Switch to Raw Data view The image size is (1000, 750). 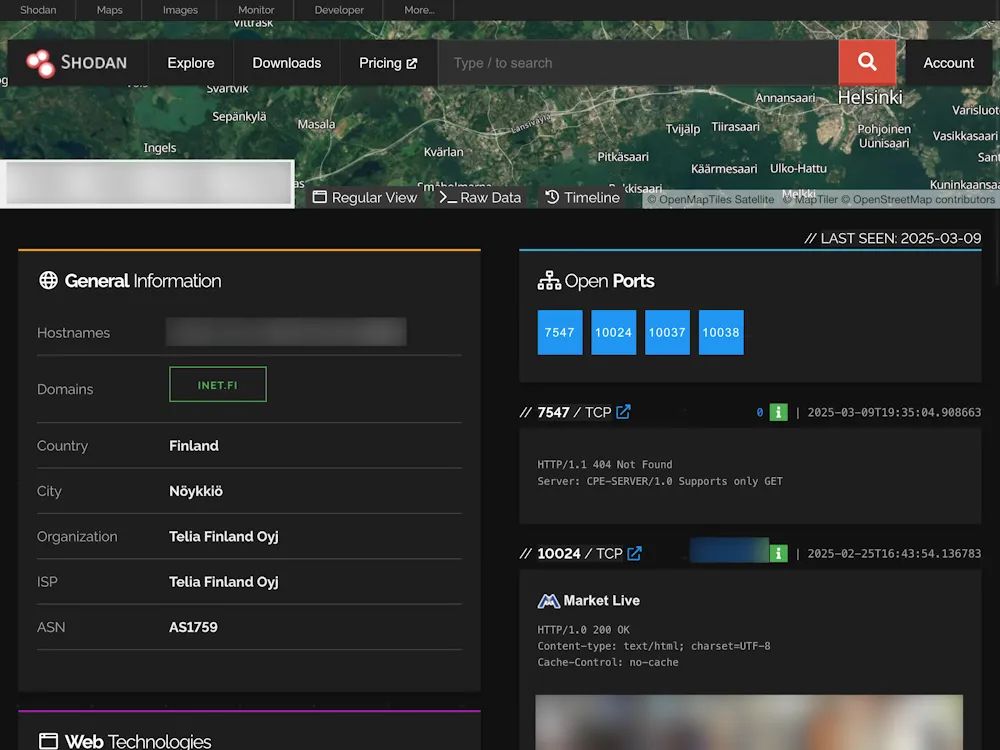[480, 198]
